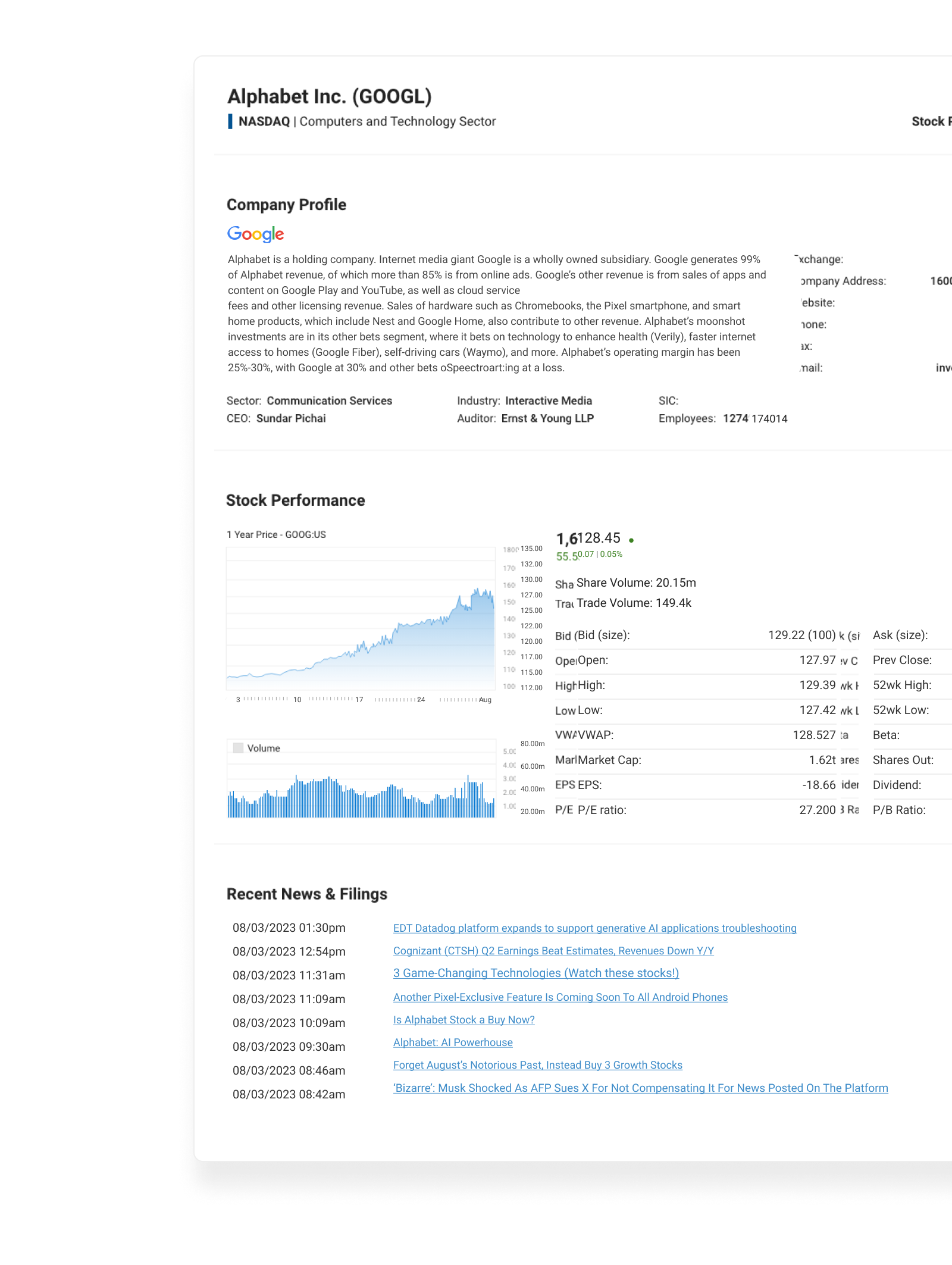The width and height of the screenshot is (952, 1265).
Task: Open the Pixel-Exclusive Feature article link
Action: coord(560,997)
